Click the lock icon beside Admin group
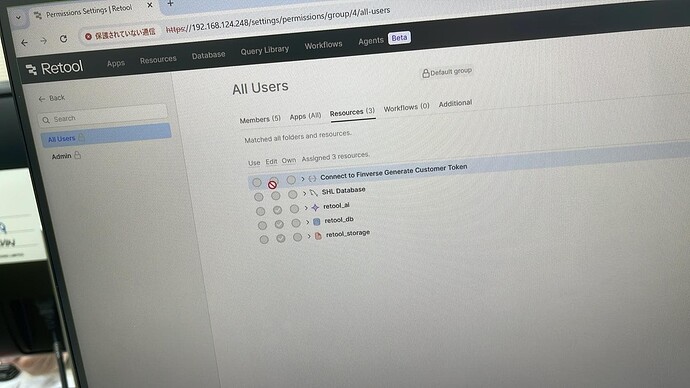The height and width of the screenshot is (388, 690). (77, 155)
